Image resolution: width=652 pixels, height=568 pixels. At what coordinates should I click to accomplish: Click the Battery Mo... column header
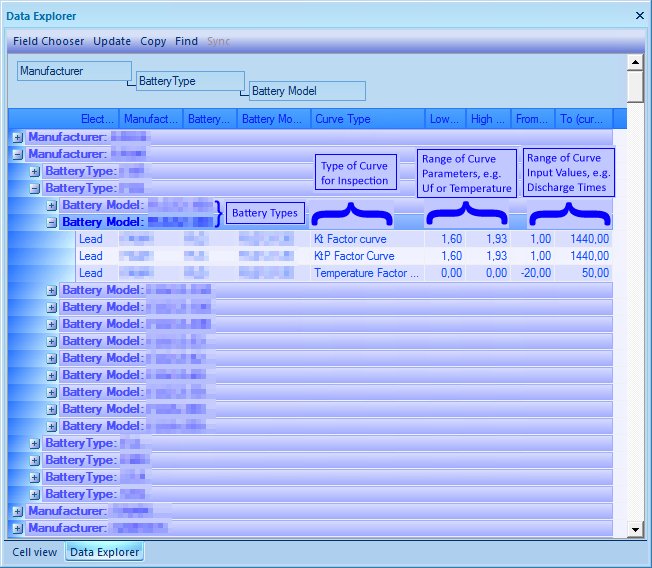[274, 119]
